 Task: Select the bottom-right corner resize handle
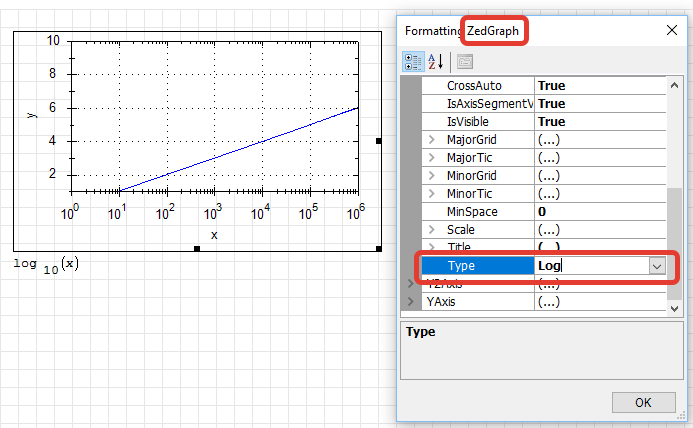tap(379, 248)
